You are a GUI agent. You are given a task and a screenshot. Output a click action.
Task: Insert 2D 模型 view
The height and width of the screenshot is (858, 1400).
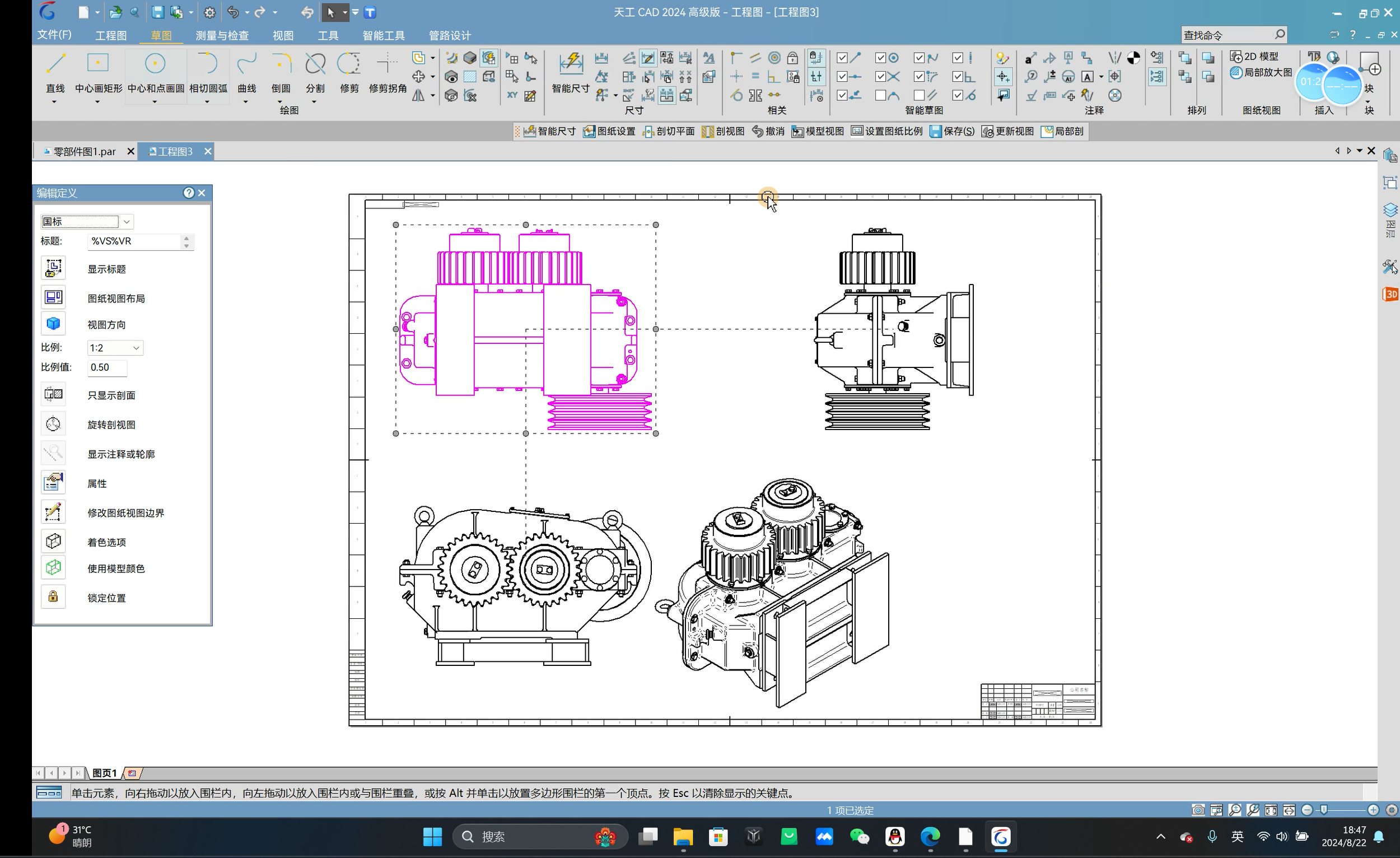(1254, 56)
